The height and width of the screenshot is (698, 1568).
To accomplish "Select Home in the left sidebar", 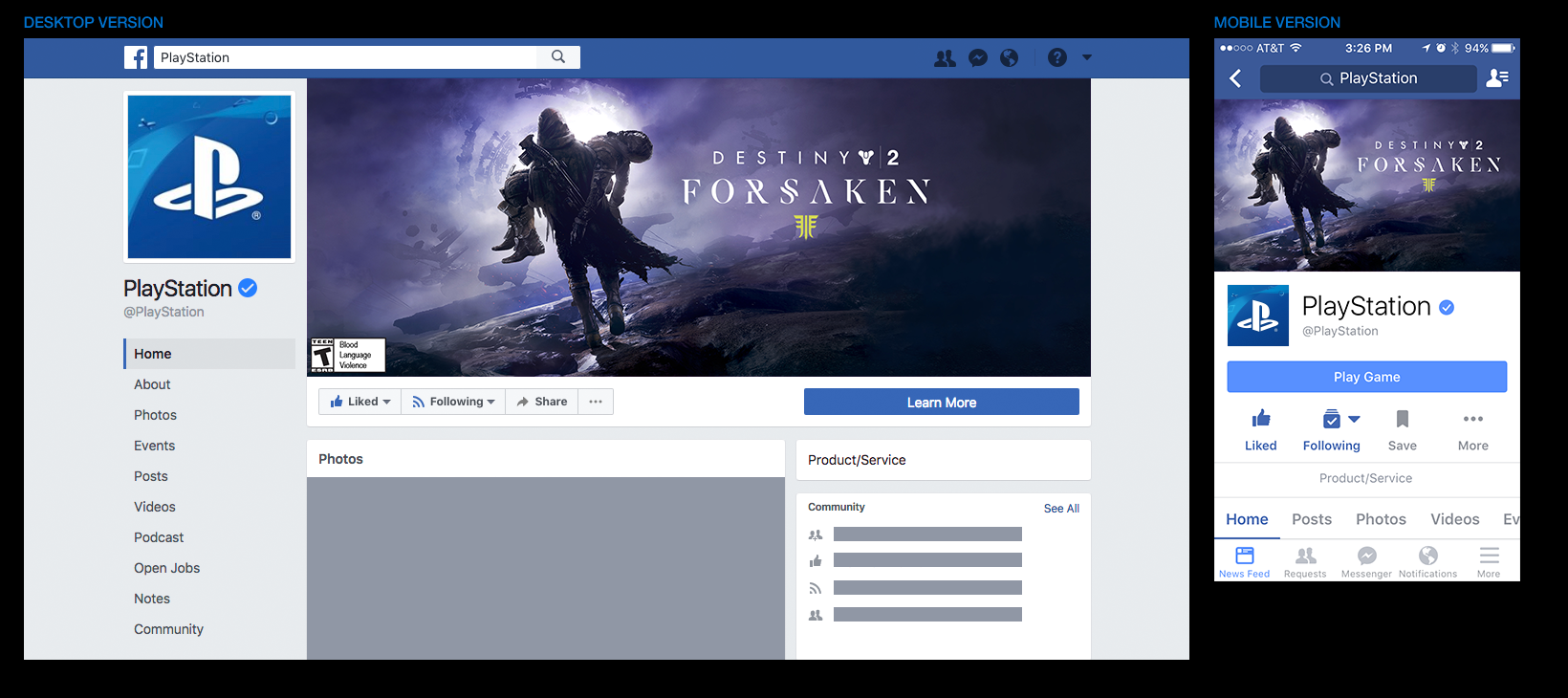I will (209, 354).
